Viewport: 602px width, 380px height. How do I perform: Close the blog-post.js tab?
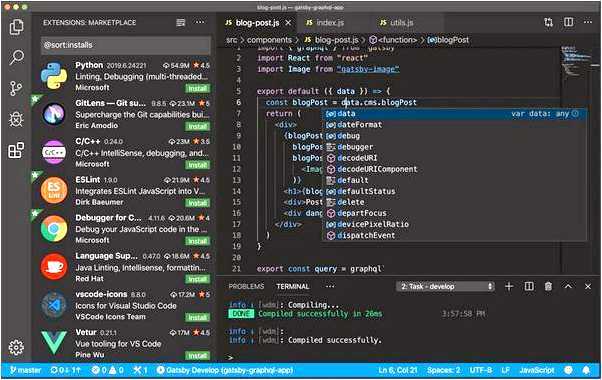click(x=288, y=23)
